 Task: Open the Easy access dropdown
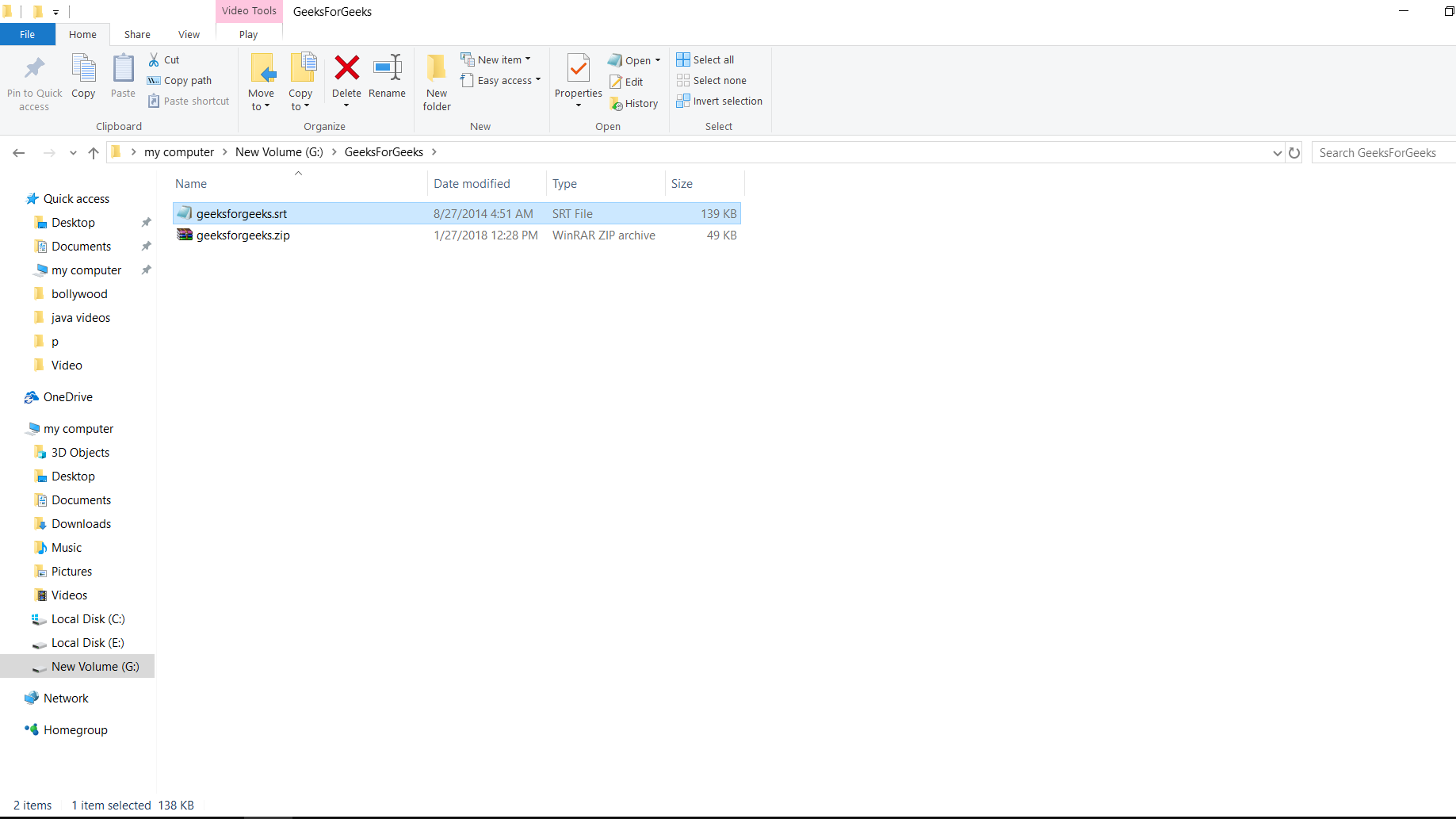pyautogui.click(x=501, y=80)
